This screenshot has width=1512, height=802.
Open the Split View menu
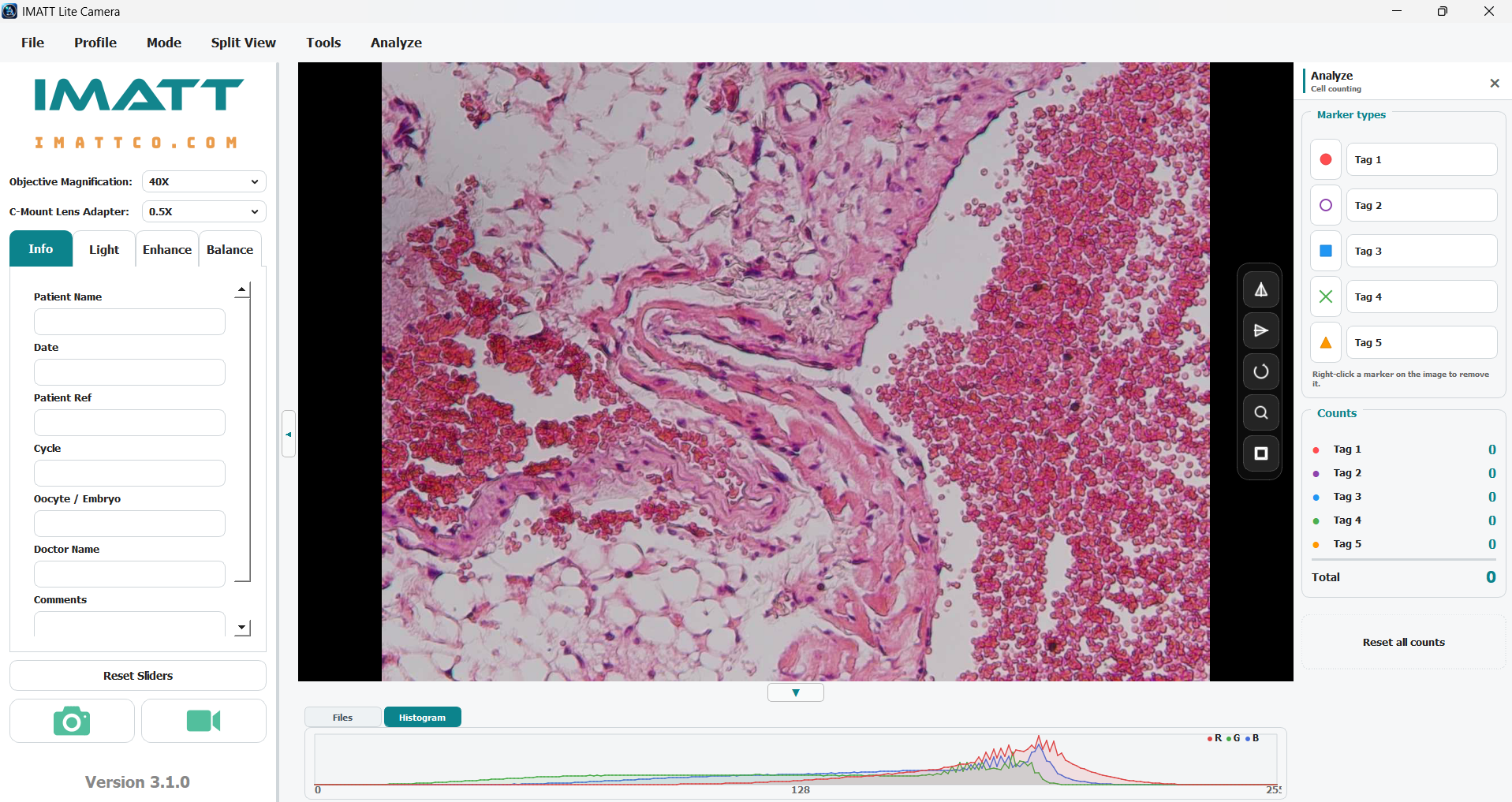point(243,43)
